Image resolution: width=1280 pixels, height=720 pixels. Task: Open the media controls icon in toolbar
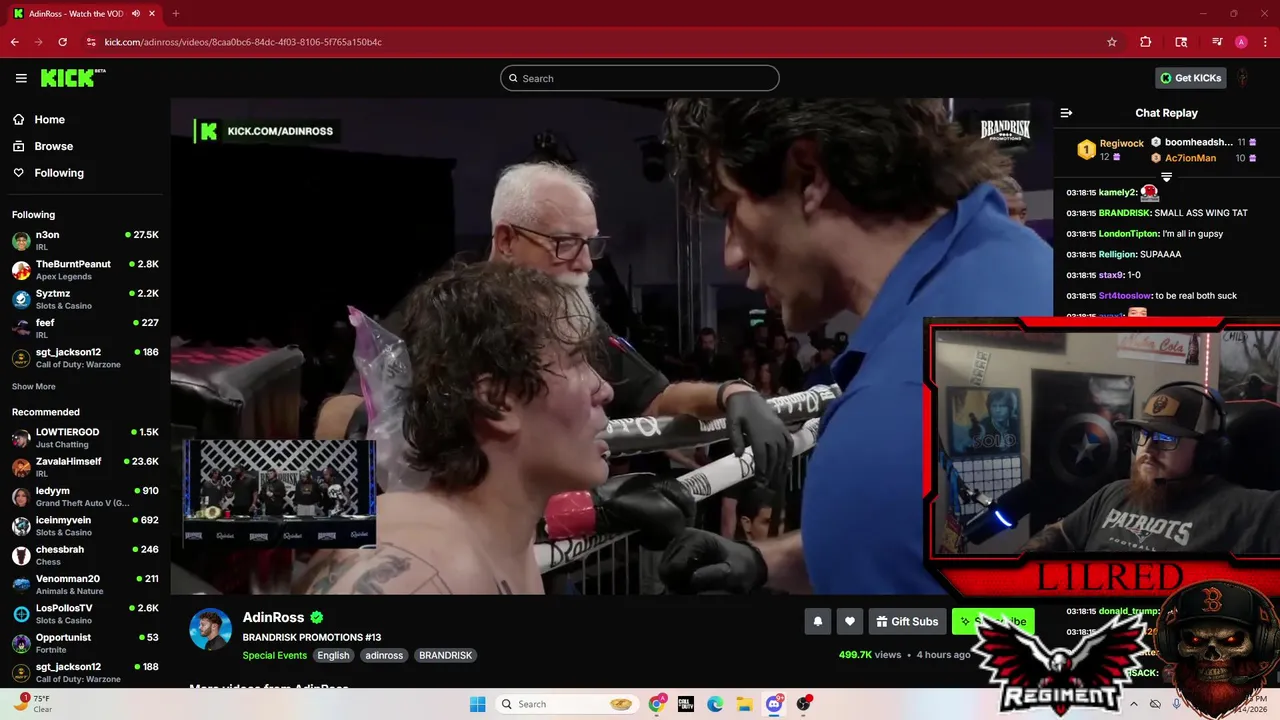click(x=1217, y=42)
